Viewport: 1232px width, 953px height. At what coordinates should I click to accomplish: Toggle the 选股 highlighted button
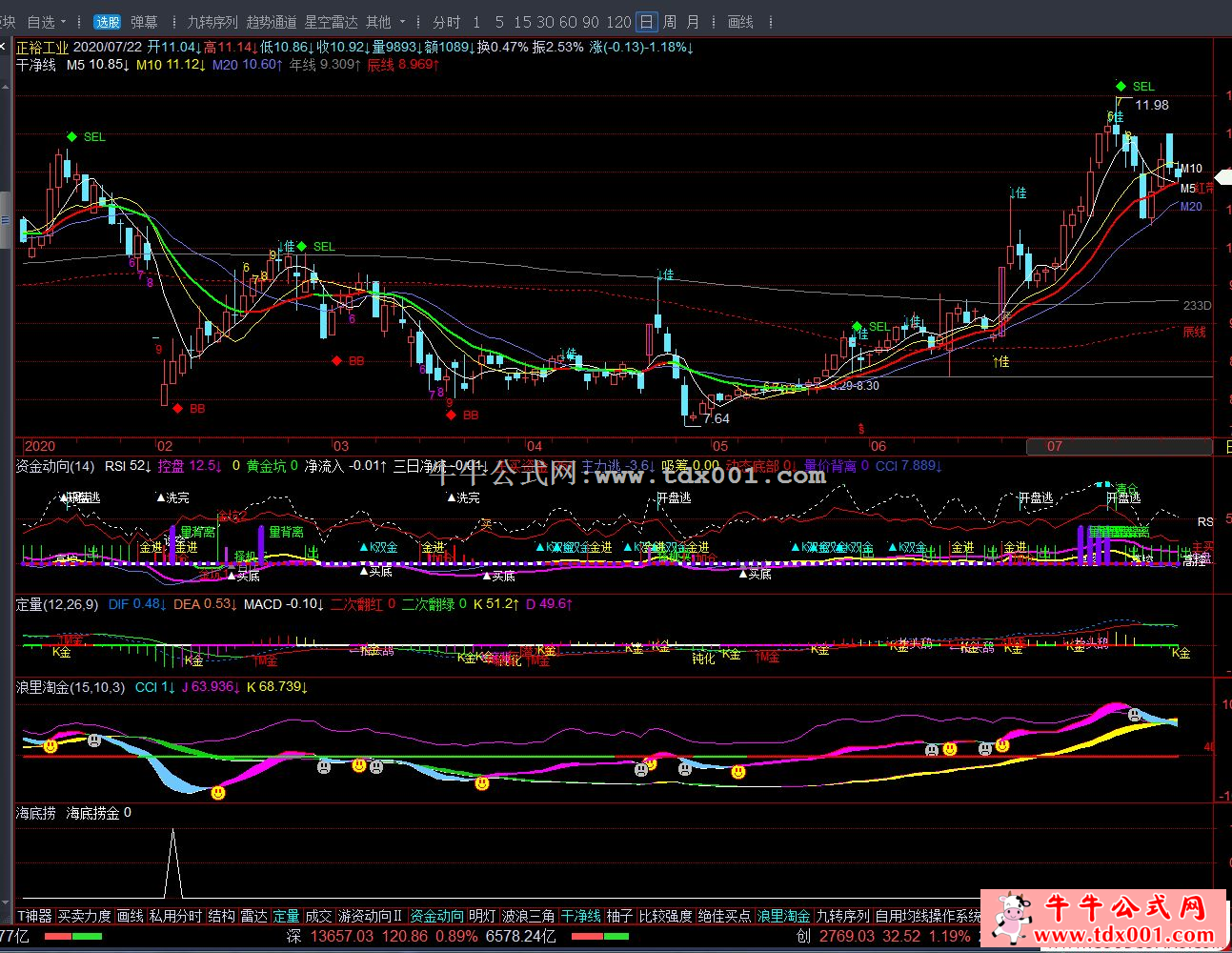tap(107, 22)
